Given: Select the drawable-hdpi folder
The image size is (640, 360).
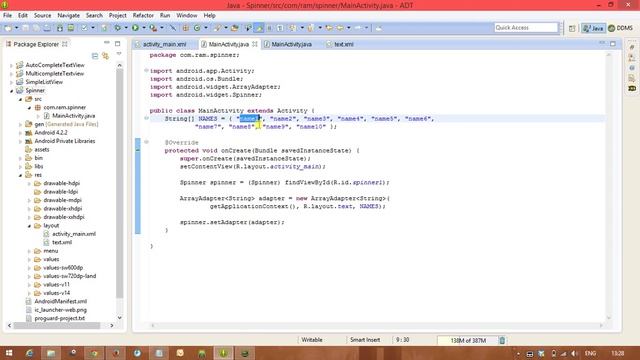Looking at the screenshot, I should pyautogui.click(x=61, y=183).
